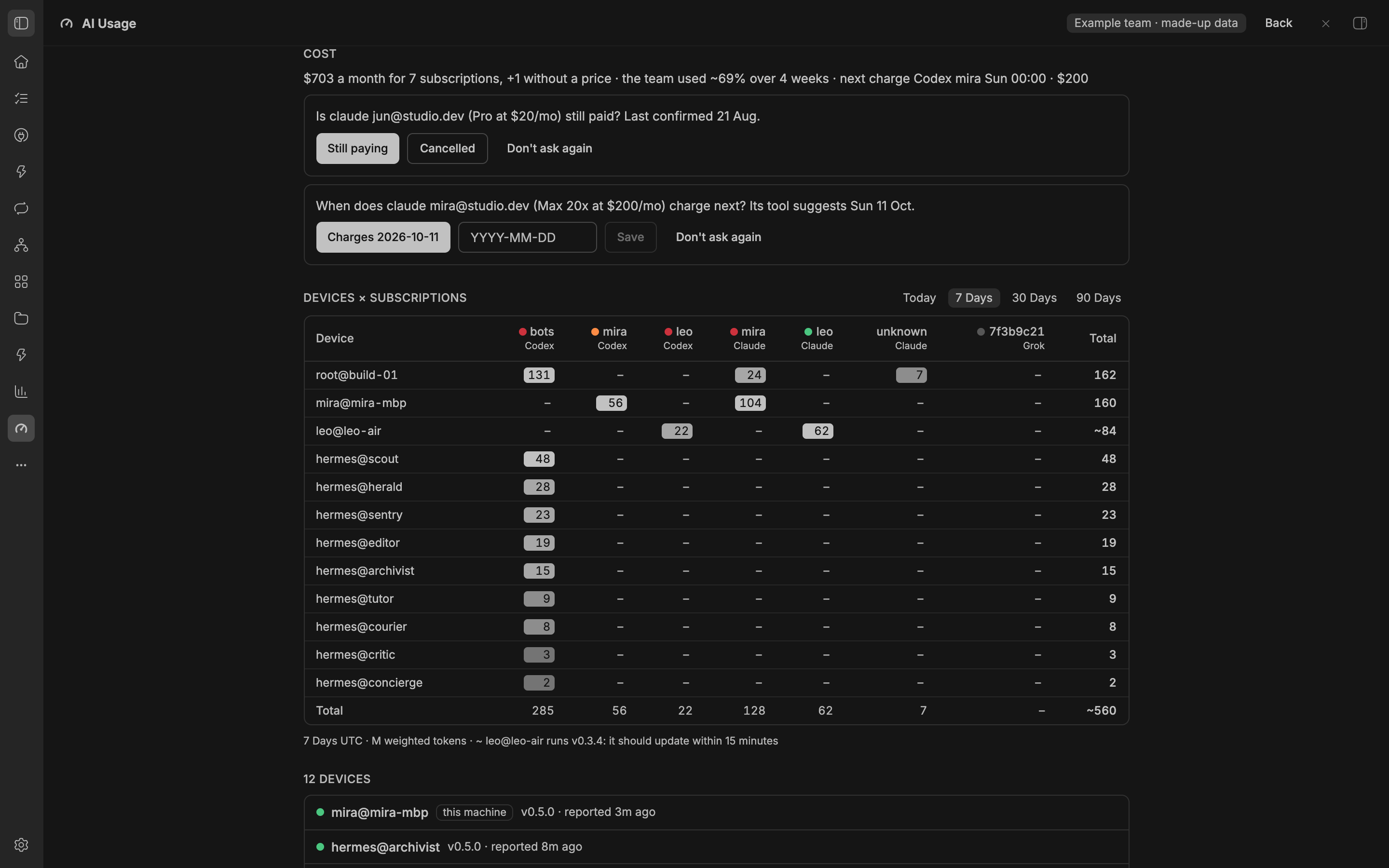
Task: Switch to the 90 Days time range
Action: [1098, 298]
